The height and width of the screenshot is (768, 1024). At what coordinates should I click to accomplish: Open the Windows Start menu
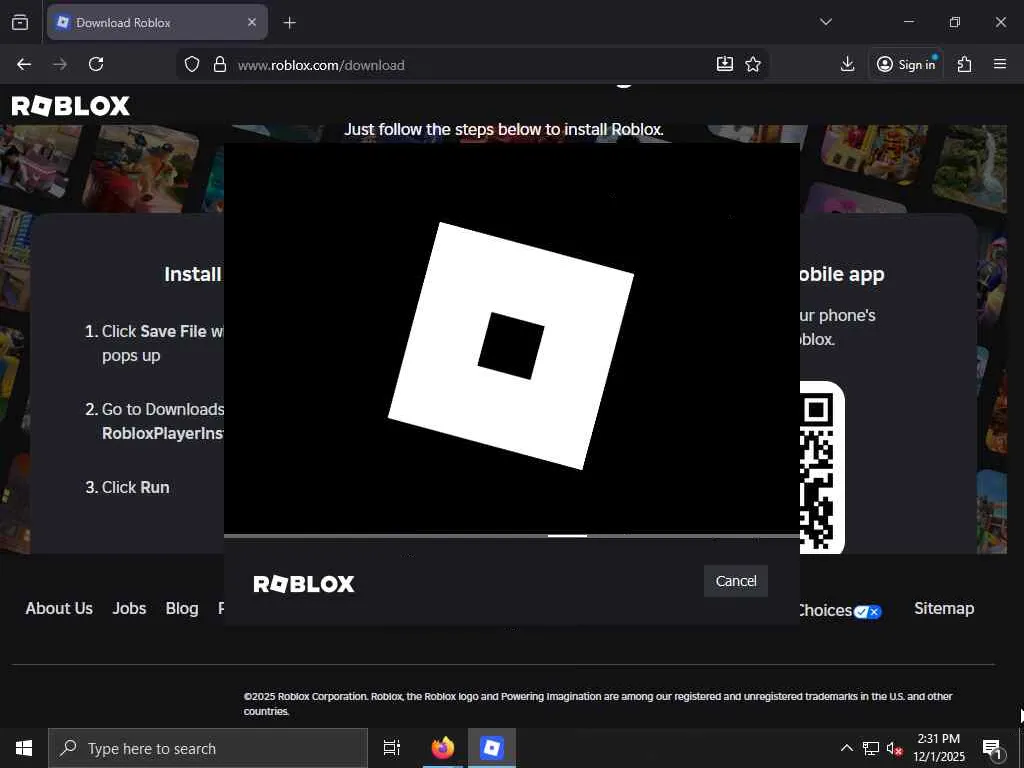click(24, 748)
